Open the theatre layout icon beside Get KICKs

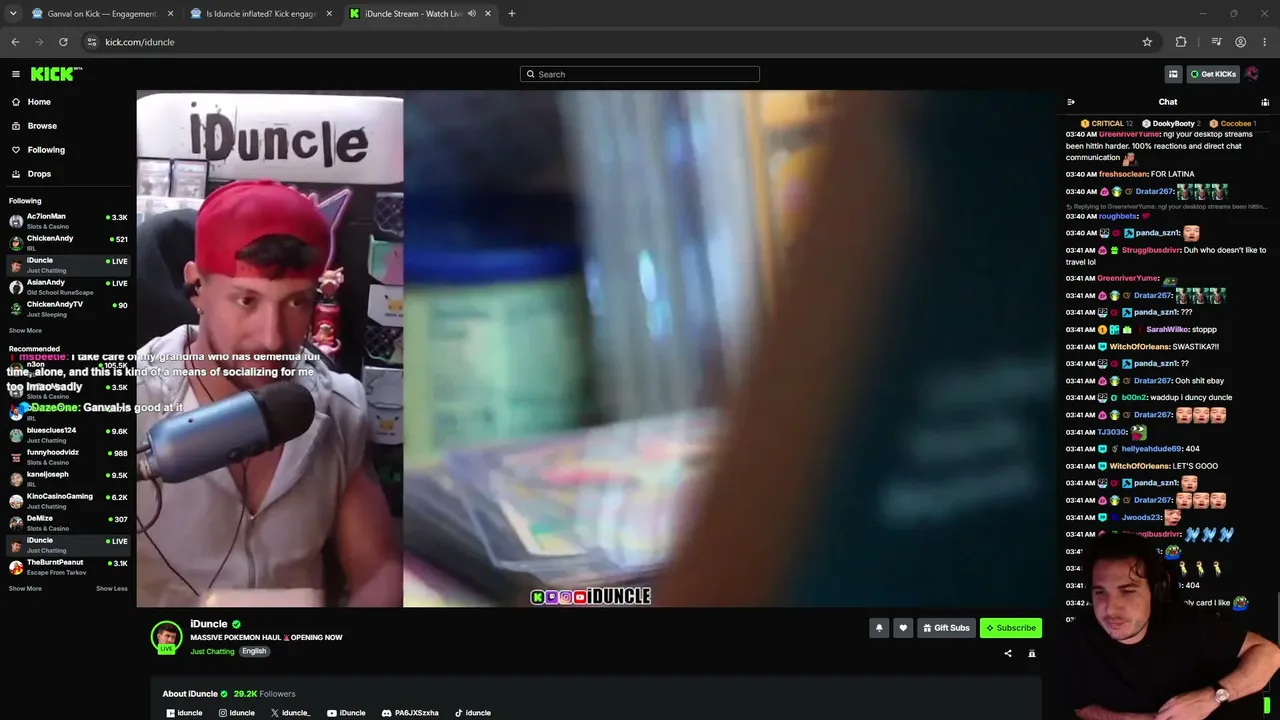pos(1173,74)
